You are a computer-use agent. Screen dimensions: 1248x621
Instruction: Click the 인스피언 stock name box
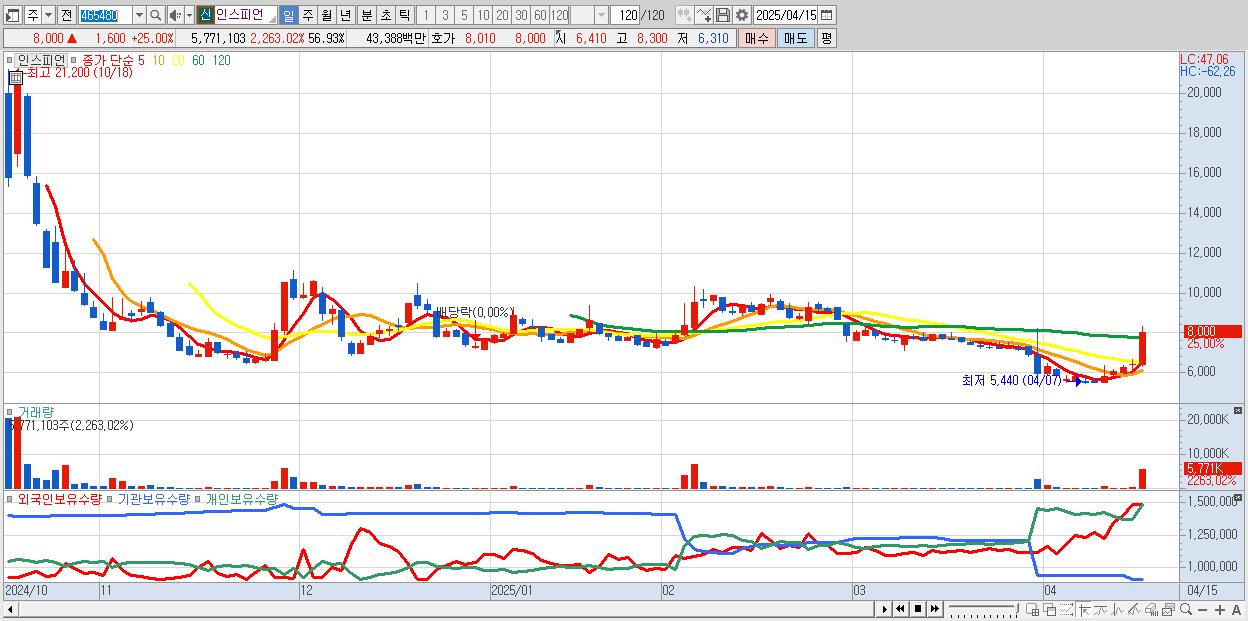pos(245,15)
